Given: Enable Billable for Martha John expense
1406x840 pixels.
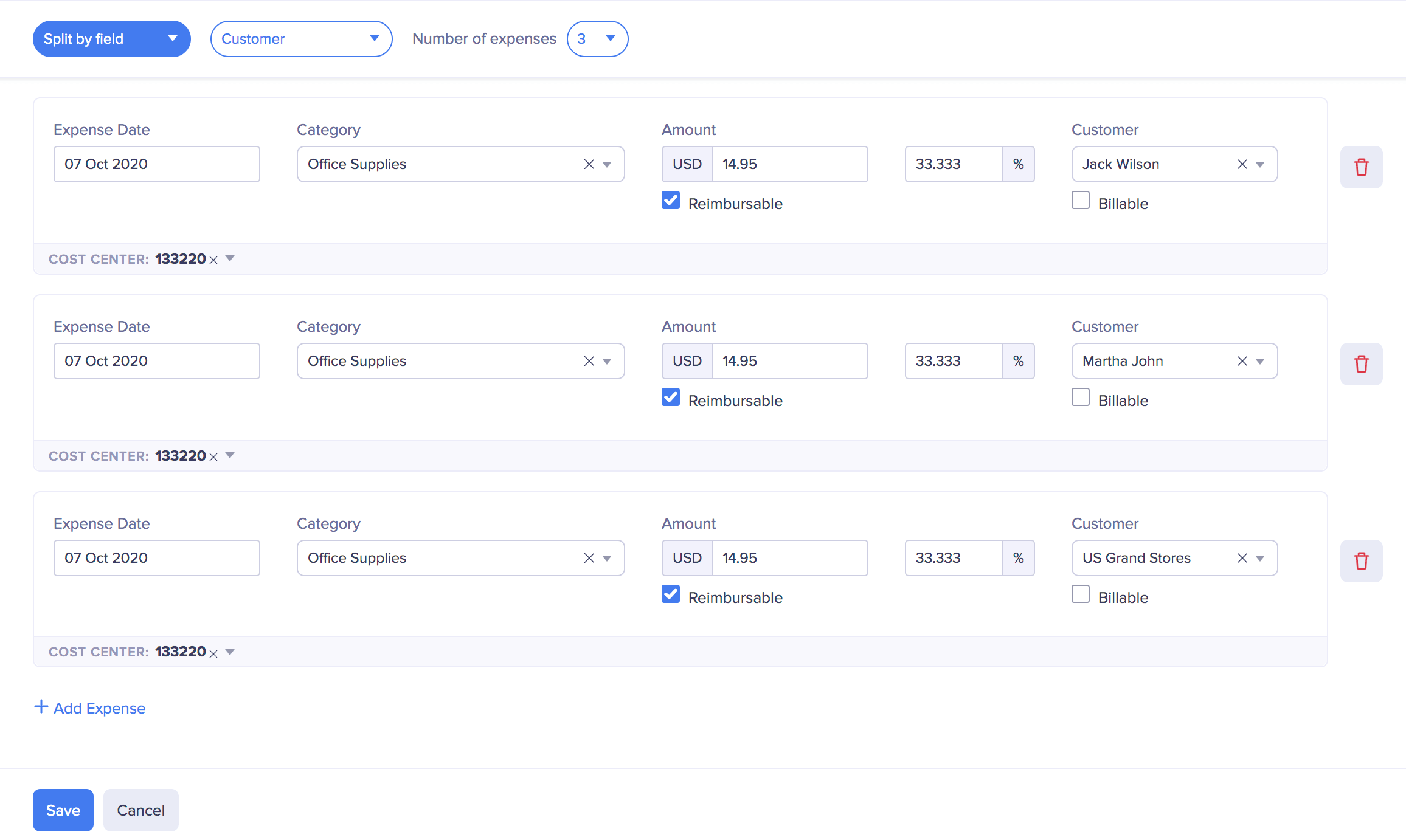Looking at the screenshot, I should pyautogui.click(x=1080, y=398).
